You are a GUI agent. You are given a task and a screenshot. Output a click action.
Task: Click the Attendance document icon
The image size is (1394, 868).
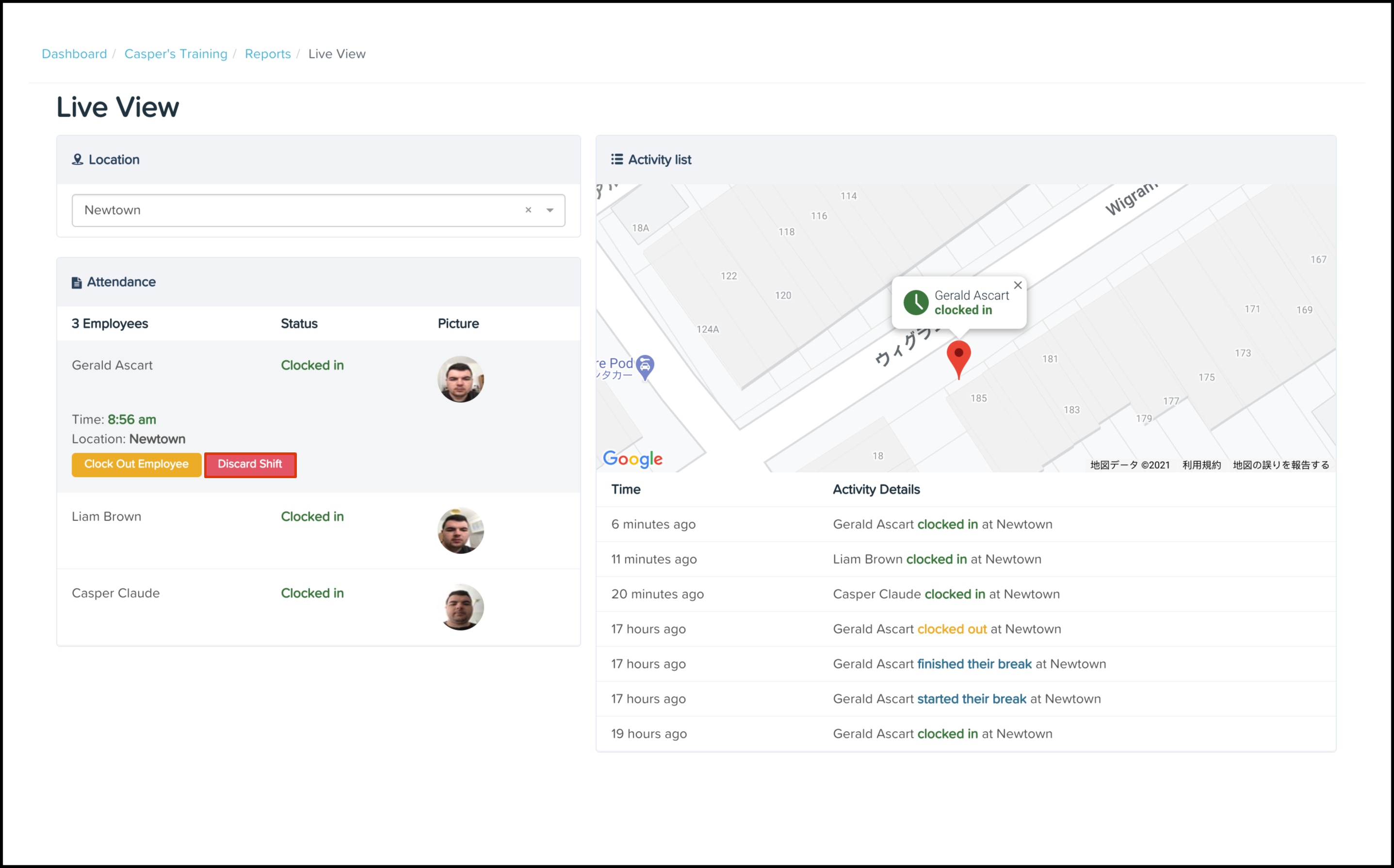click(76, 282)
